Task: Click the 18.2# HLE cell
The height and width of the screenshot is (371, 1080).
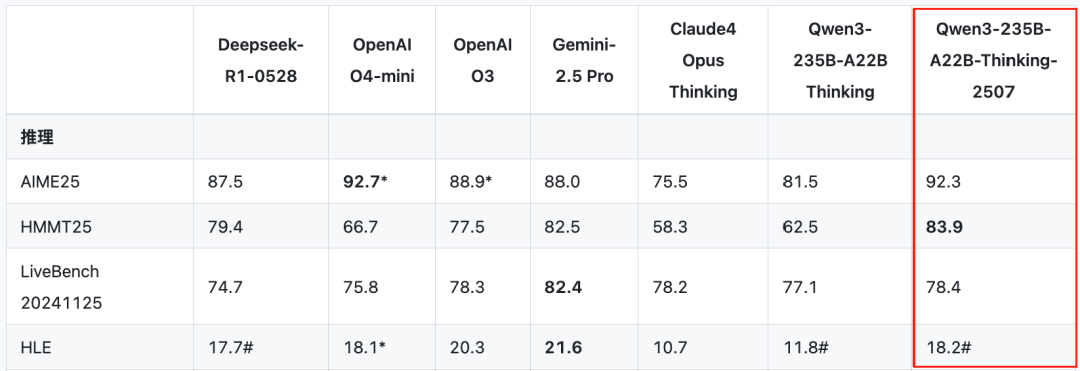Action: coord(949,348)
